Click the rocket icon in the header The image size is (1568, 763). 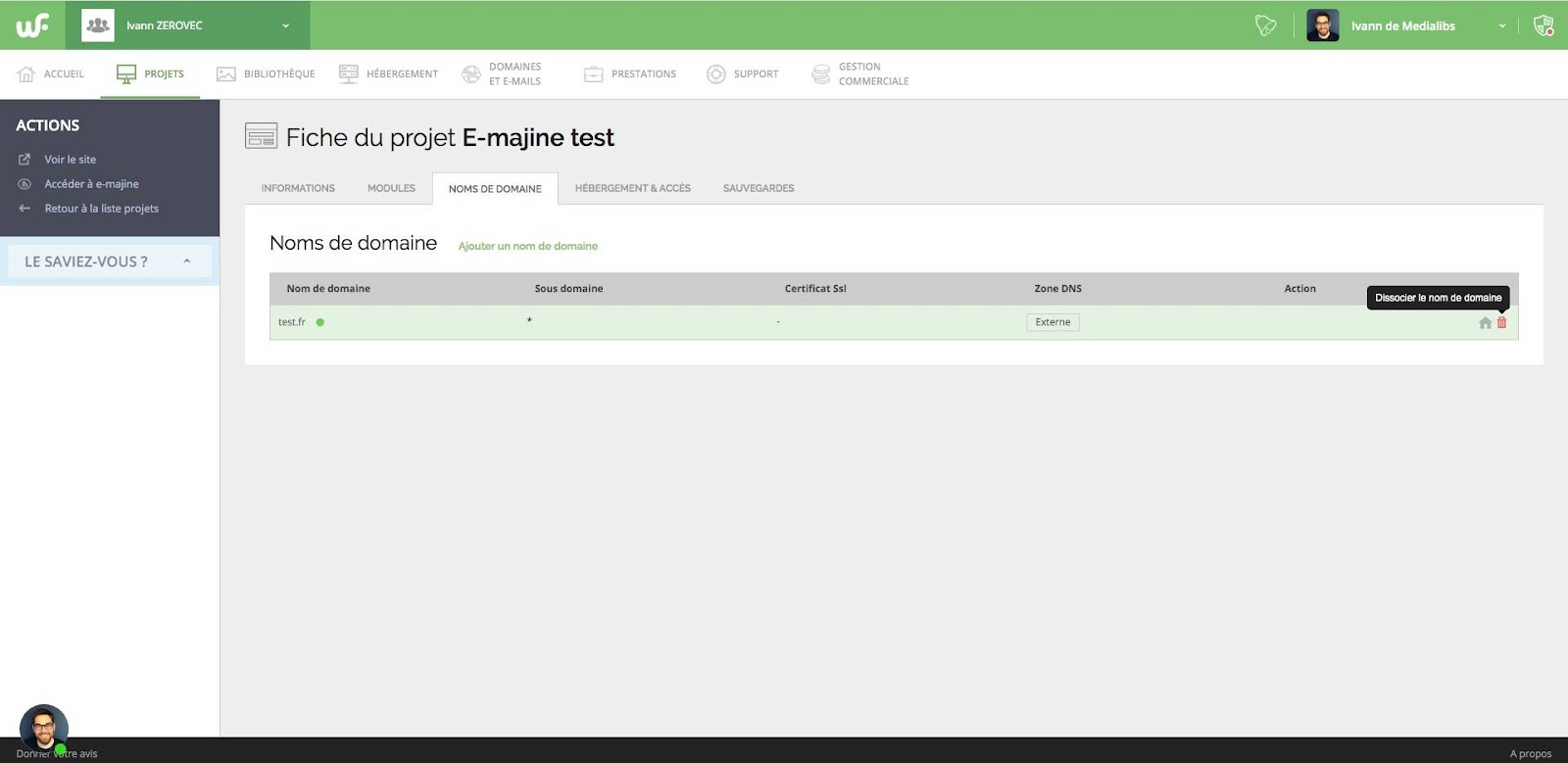pyautogui.click(x=1266, y=25)
